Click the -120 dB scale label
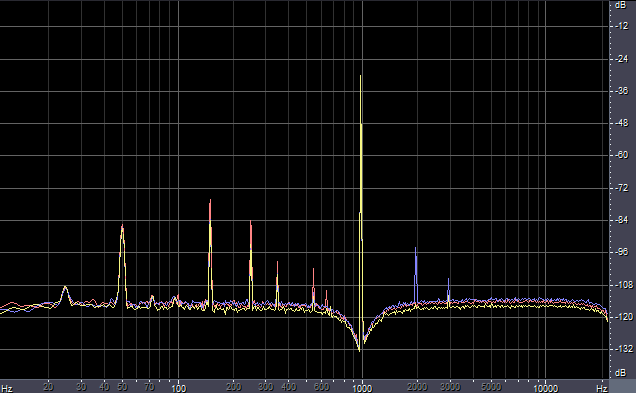The image size is (636, 393). click(623, 317)
